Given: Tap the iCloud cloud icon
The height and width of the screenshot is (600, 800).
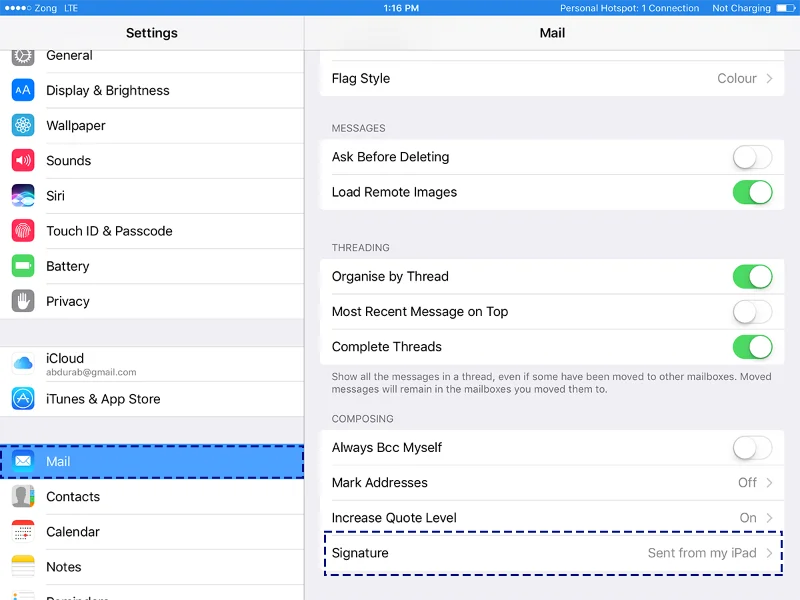Looking at the screenshot, I should pyautogui.click(x=23, y=363).
